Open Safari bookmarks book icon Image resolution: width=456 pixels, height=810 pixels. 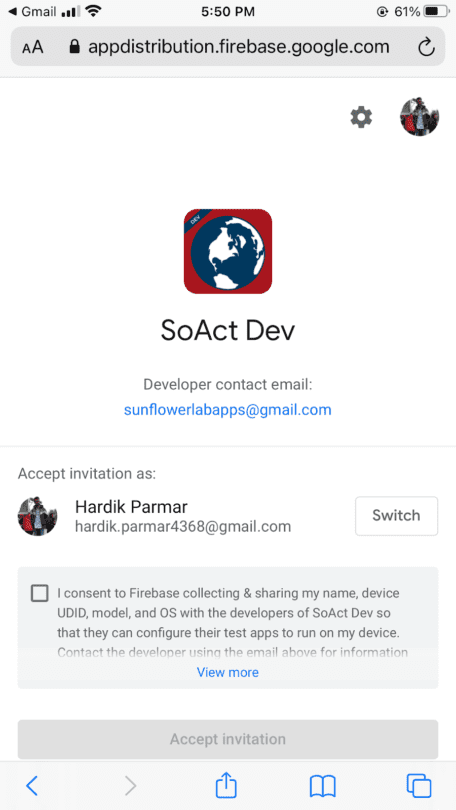323,786
